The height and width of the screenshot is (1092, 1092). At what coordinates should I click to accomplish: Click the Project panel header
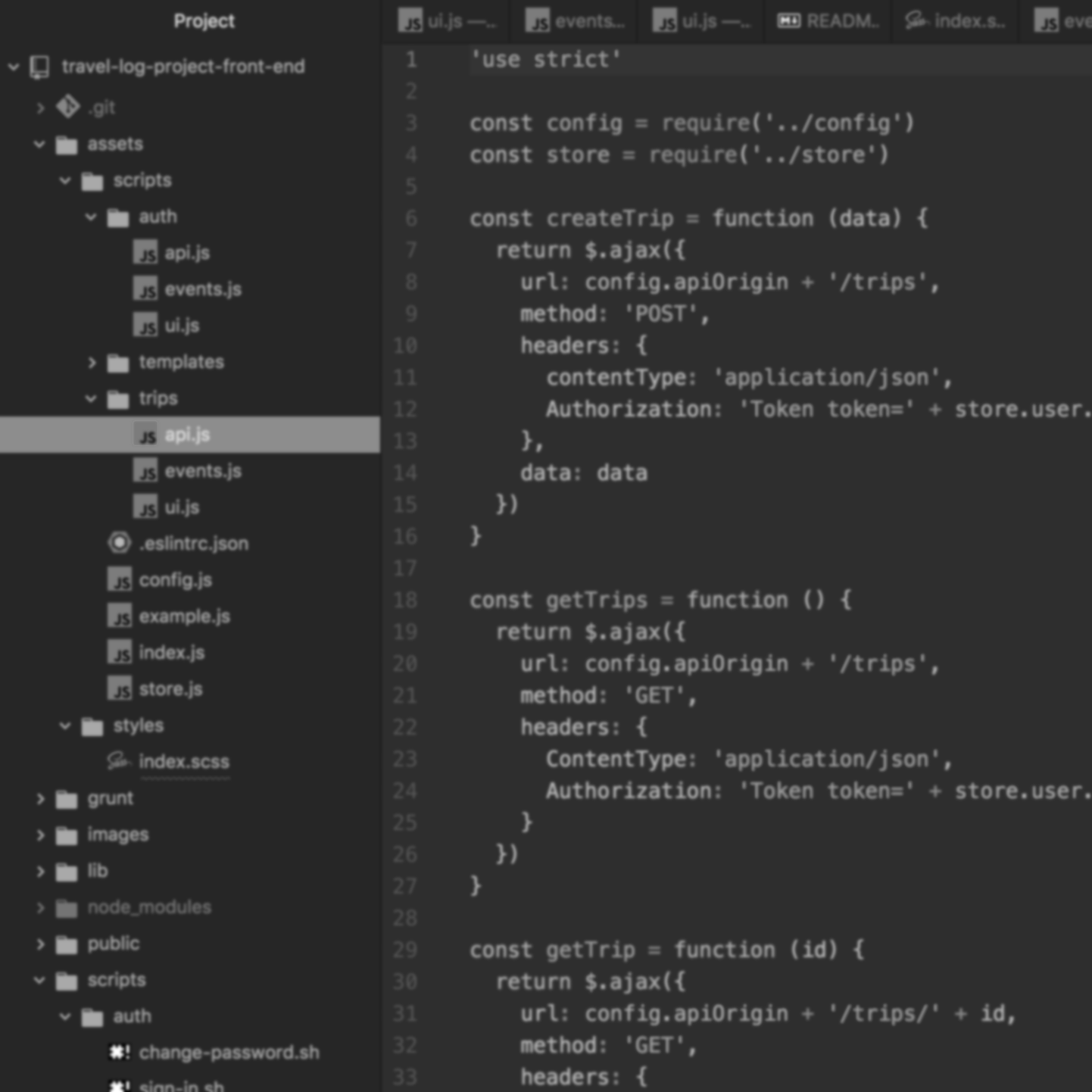coord(204,21)
